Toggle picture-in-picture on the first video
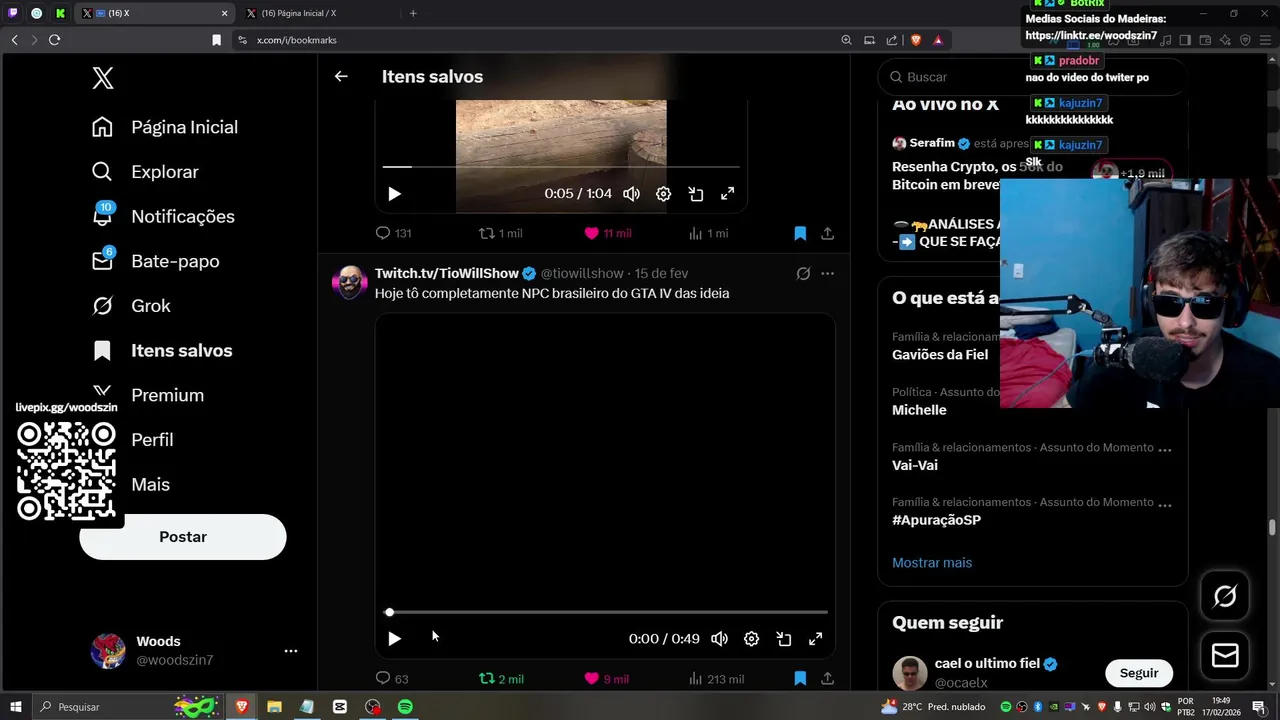Image resolution: width=1280 pixels, height=720 pixels. (x=696, y=194)
